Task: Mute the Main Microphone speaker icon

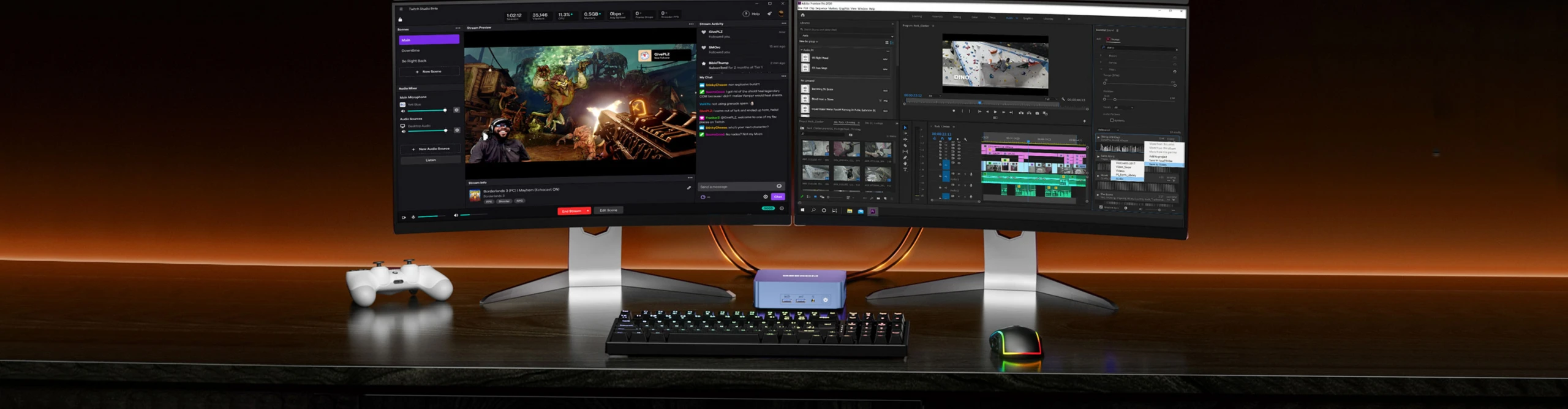Action: 403,111
